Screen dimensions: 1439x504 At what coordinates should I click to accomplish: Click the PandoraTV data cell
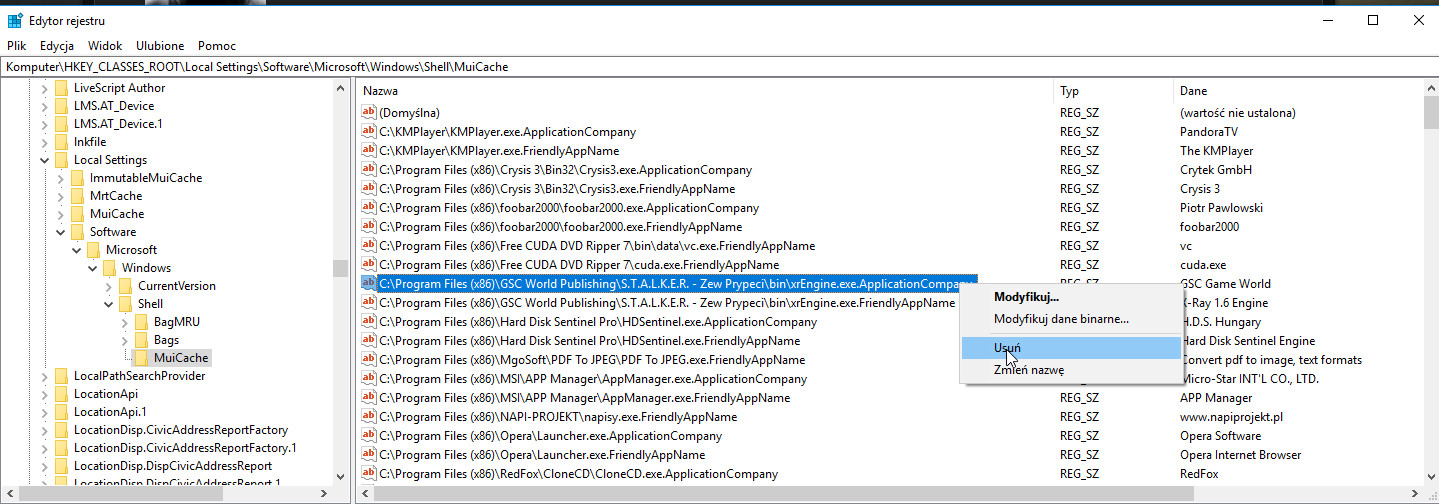coord(1209,132)
